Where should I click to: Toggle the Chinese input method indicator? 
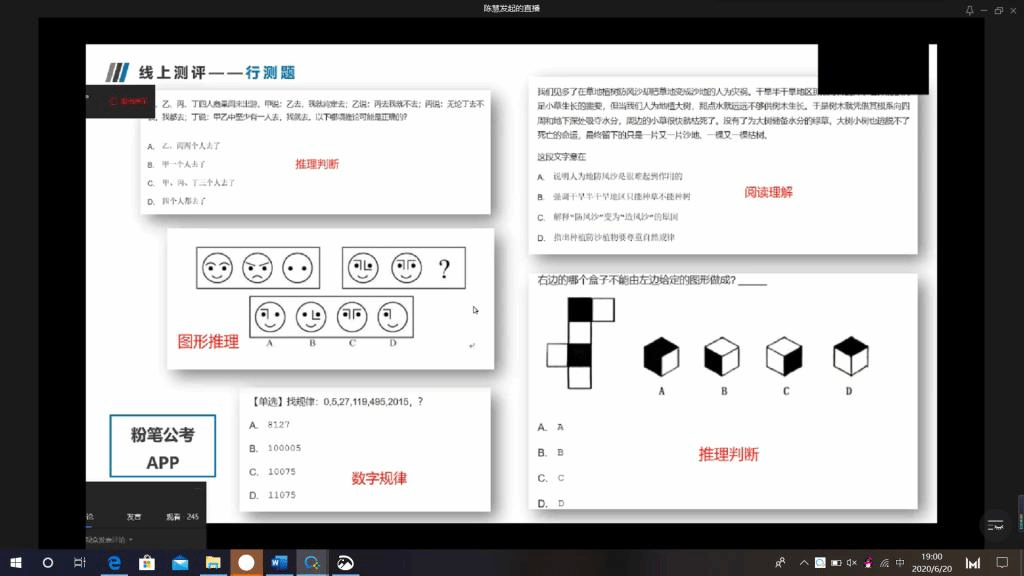pos(900,563)
